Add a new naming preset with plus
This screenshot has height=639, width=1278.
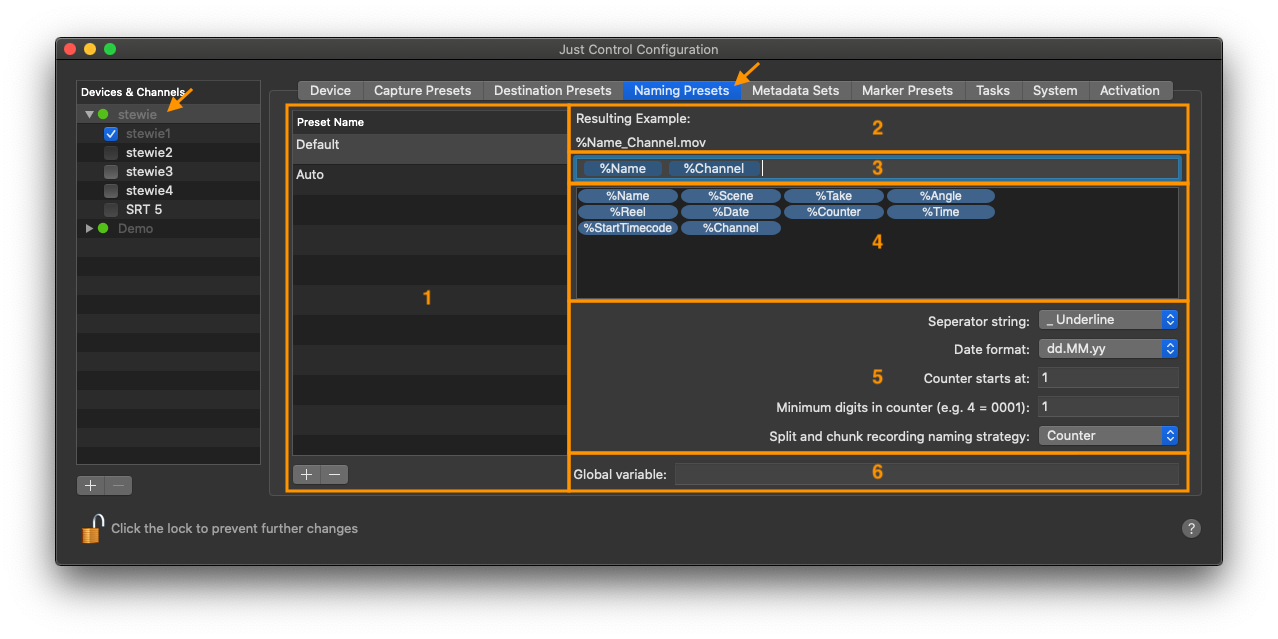click(307, 474)
